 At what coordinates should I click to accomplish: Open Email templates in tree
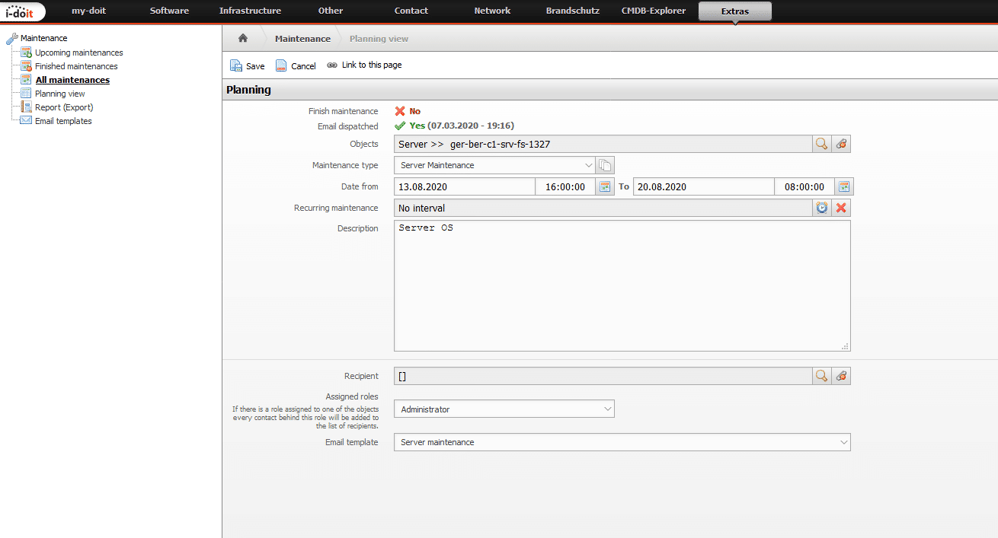coord(63,121)
